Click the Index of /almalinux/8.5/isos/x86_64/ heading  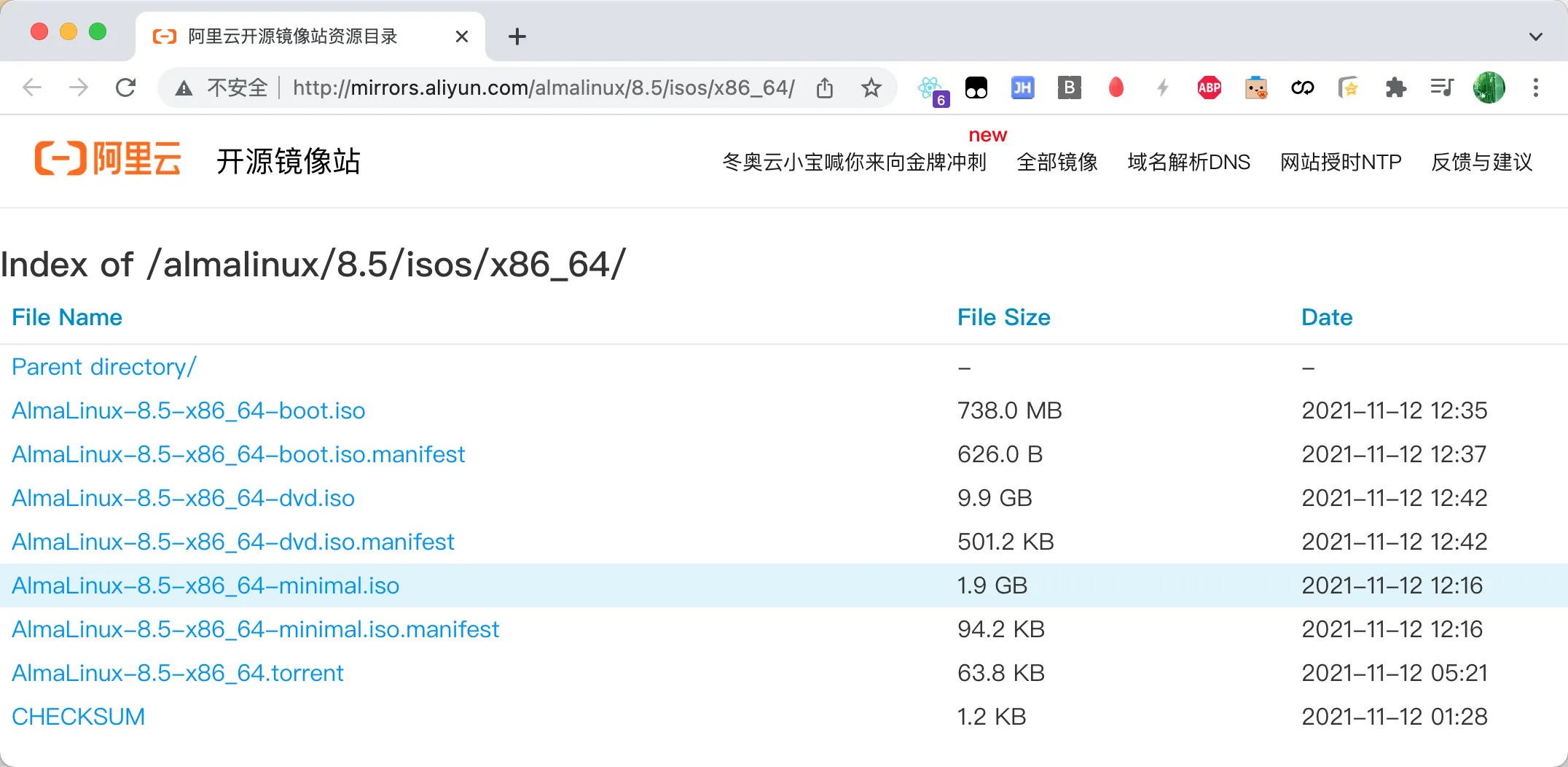313,264
